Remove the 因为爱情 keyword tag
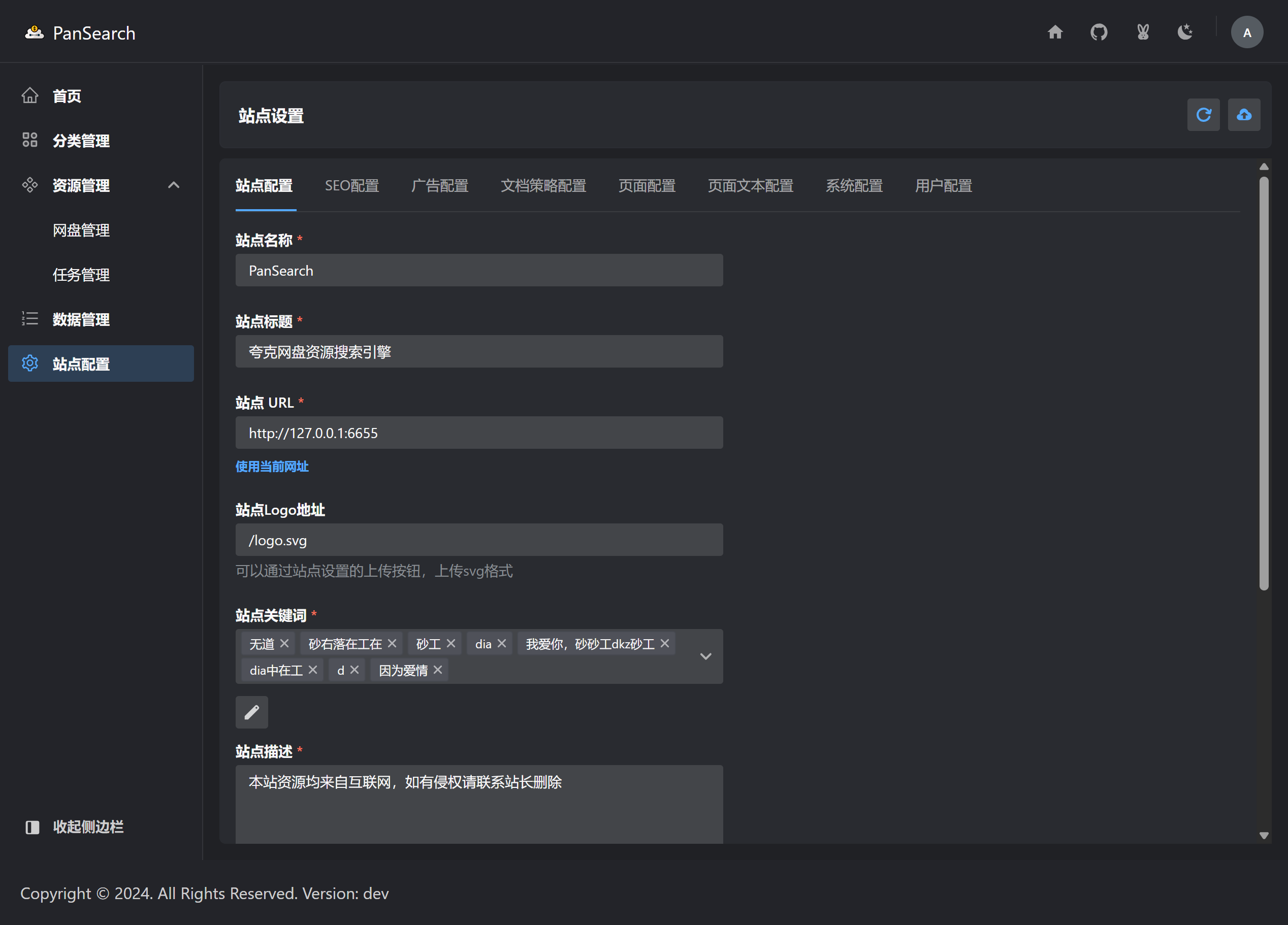 coord(438,670)
